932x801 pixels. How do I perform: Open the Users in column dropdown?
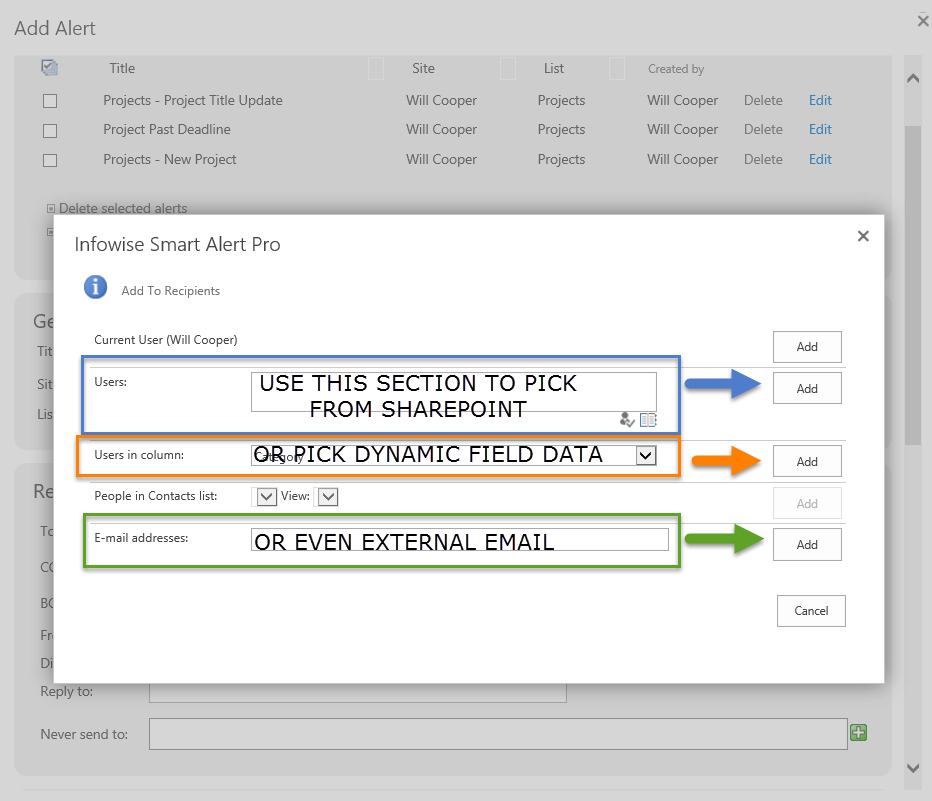coord(646,456)
